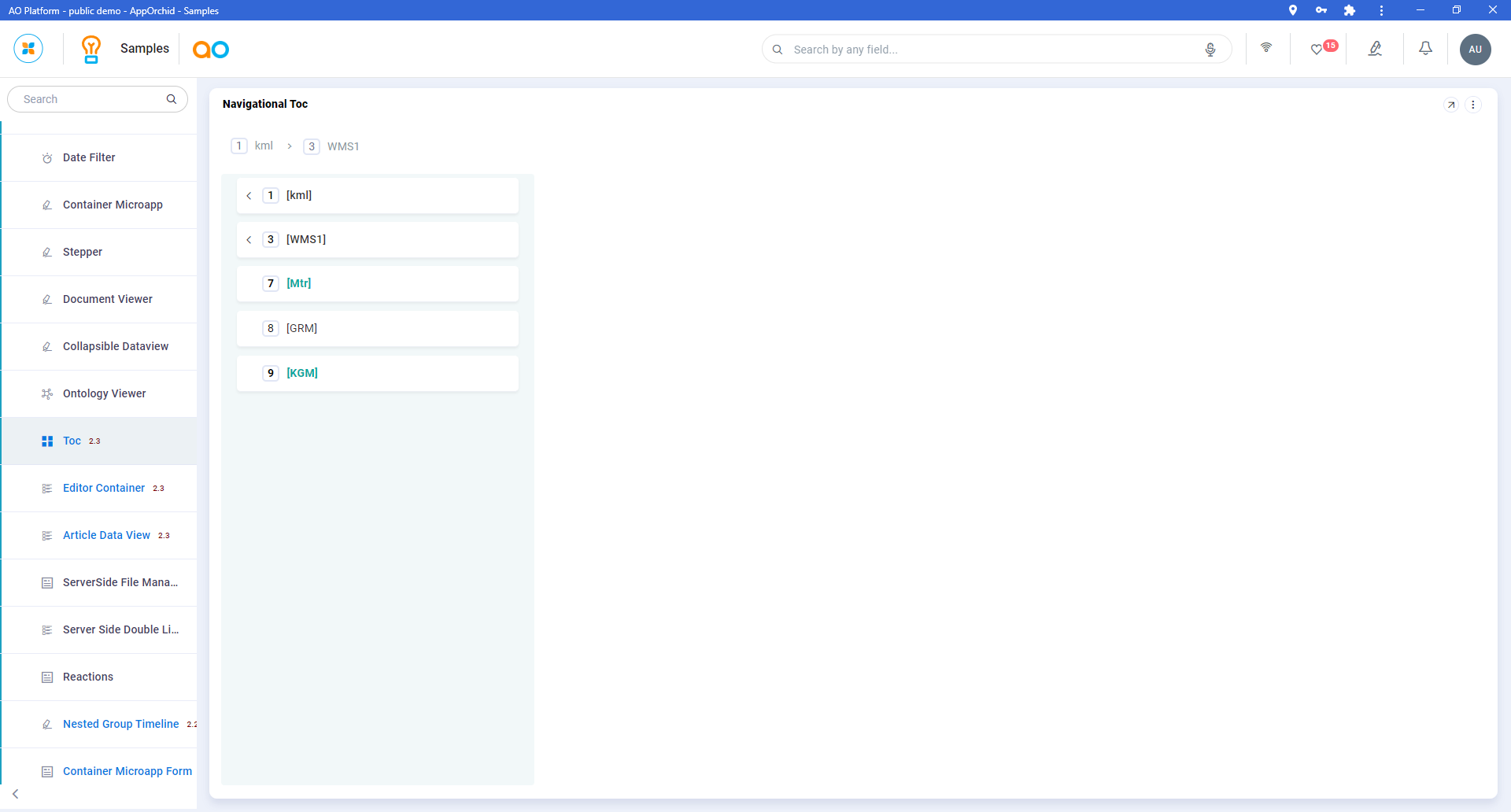Open Ontology Viewer in sidebar
Viewport: 1511px width, 812px height.
click(104, 394)
